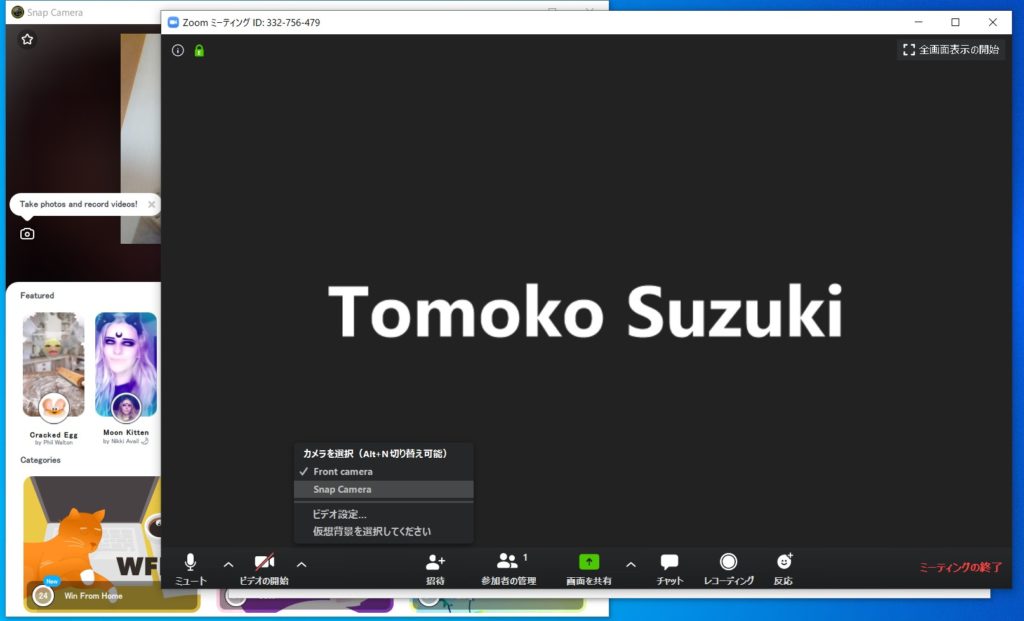The width and height of the screenshot is (1024, 621).
Task: Click the Zoom app icon in title bar
Action: coord(173,22)
